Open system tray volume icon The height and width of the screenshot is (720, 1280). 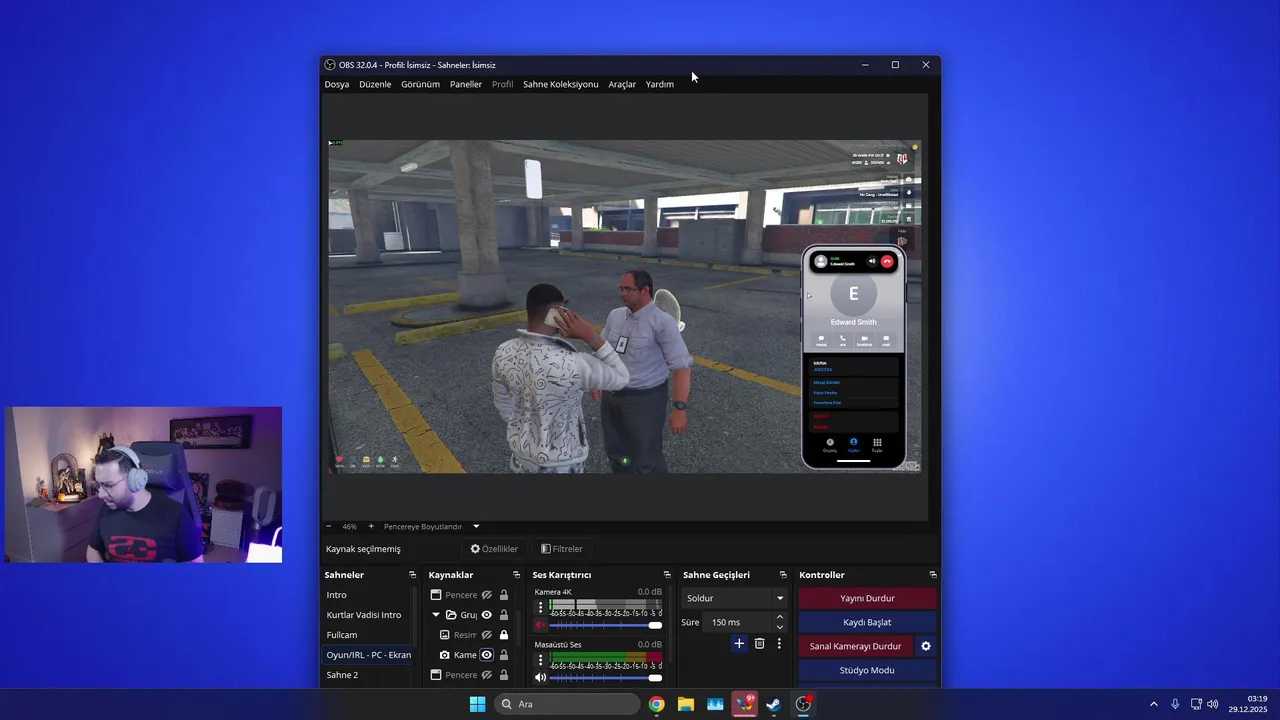pyautogui.click(x=1213, y=704)
